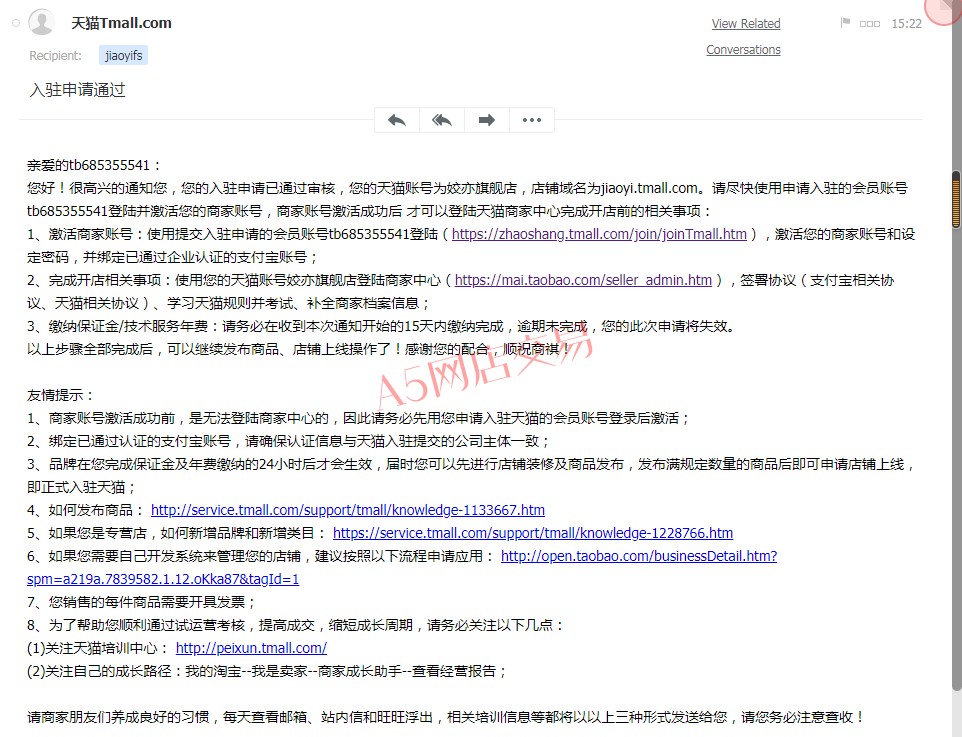Click the sender avatar icon
This screenshot has width=962, height=737.
(x=42, y=22)
